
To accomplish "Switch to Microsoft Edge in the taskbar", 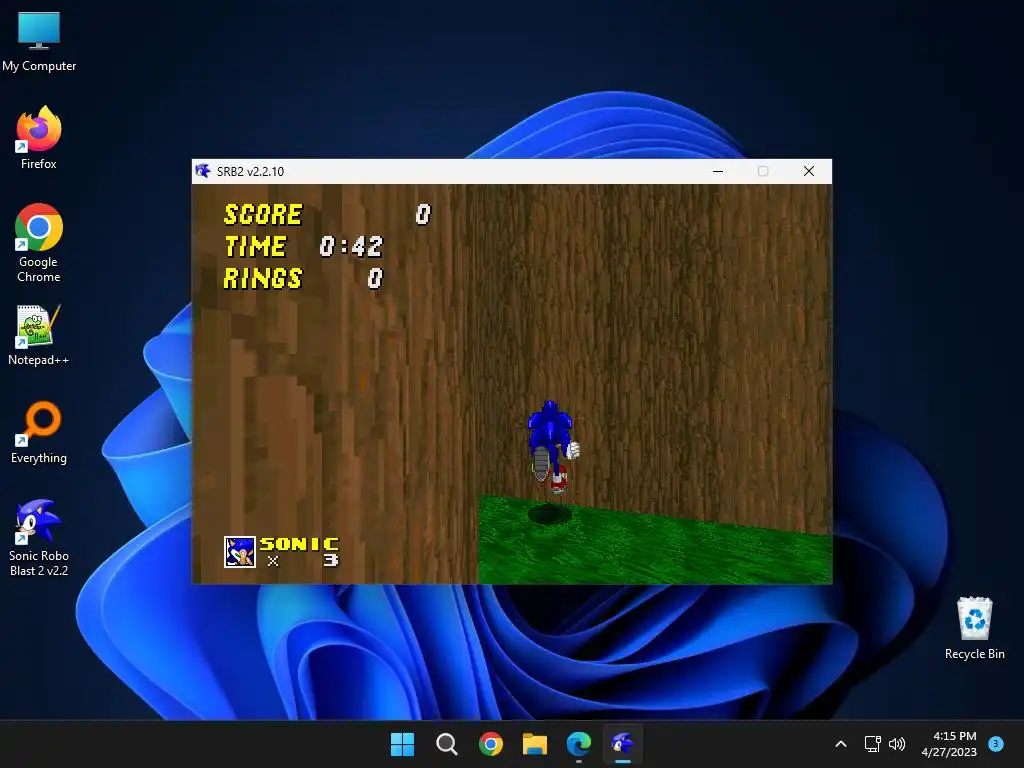I will (579, 744).
